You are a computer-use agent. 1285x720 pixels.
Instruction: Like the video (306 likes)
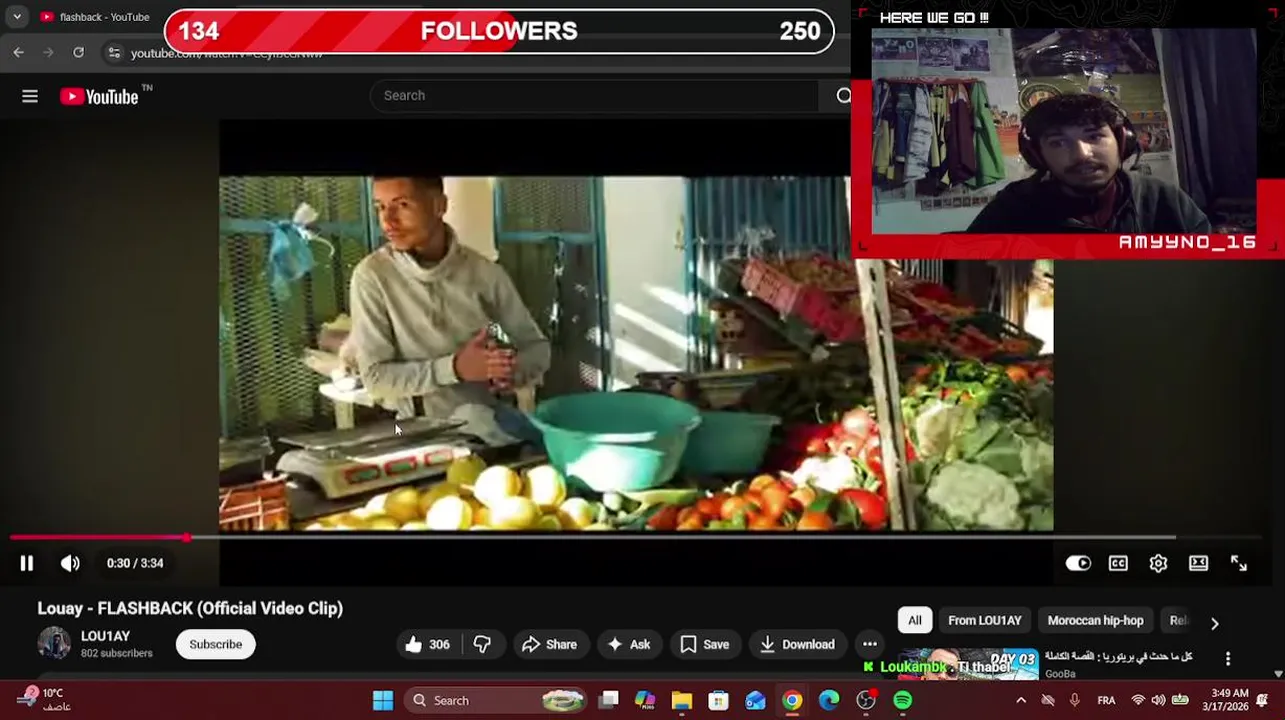[x=427, y=645]
